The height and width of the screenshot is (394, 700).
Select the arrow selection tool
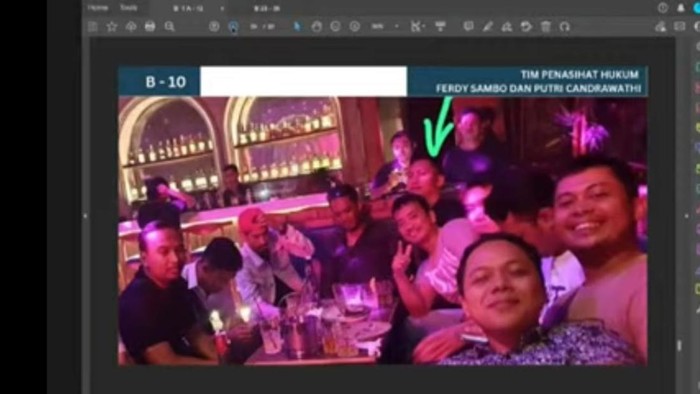pyautogui.click(x=297, y=27)
